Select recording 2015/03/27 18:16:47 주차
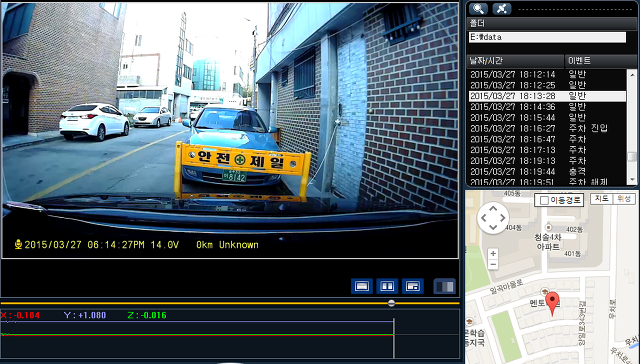The height and width of the screenshot is (364, 640). coord(547,139)
